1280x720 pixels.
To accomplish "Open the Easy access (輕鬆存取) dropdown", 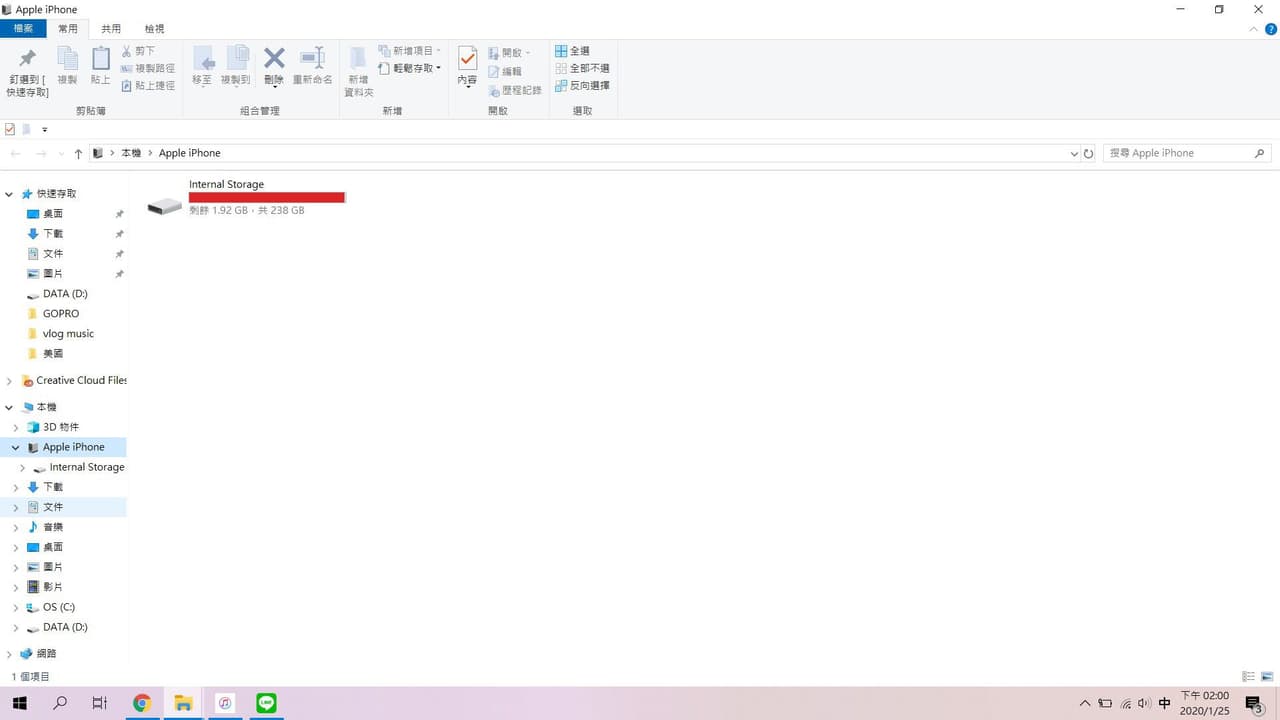I will 410,68.
